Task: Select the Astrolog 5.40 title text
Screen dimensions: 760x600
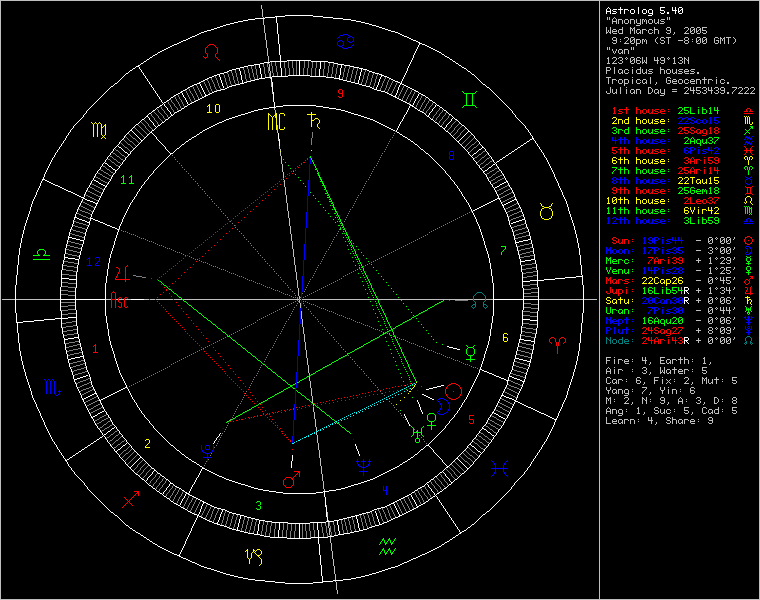Action: pos(645,11)
